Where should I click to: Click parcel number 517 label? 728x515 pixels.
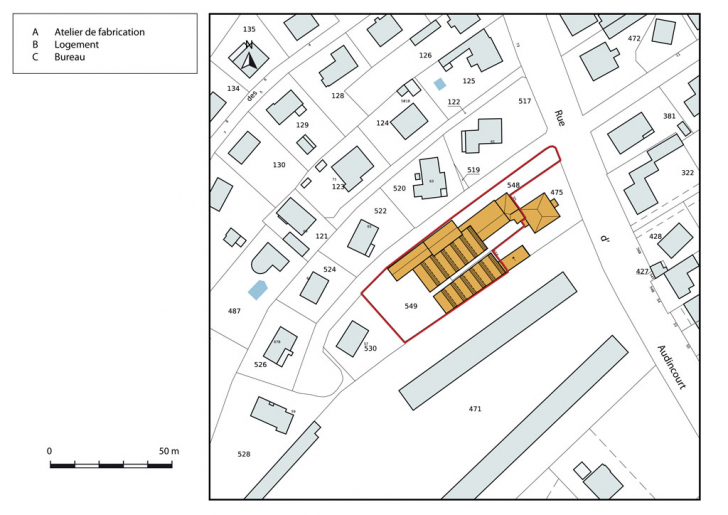click(524, 101)
